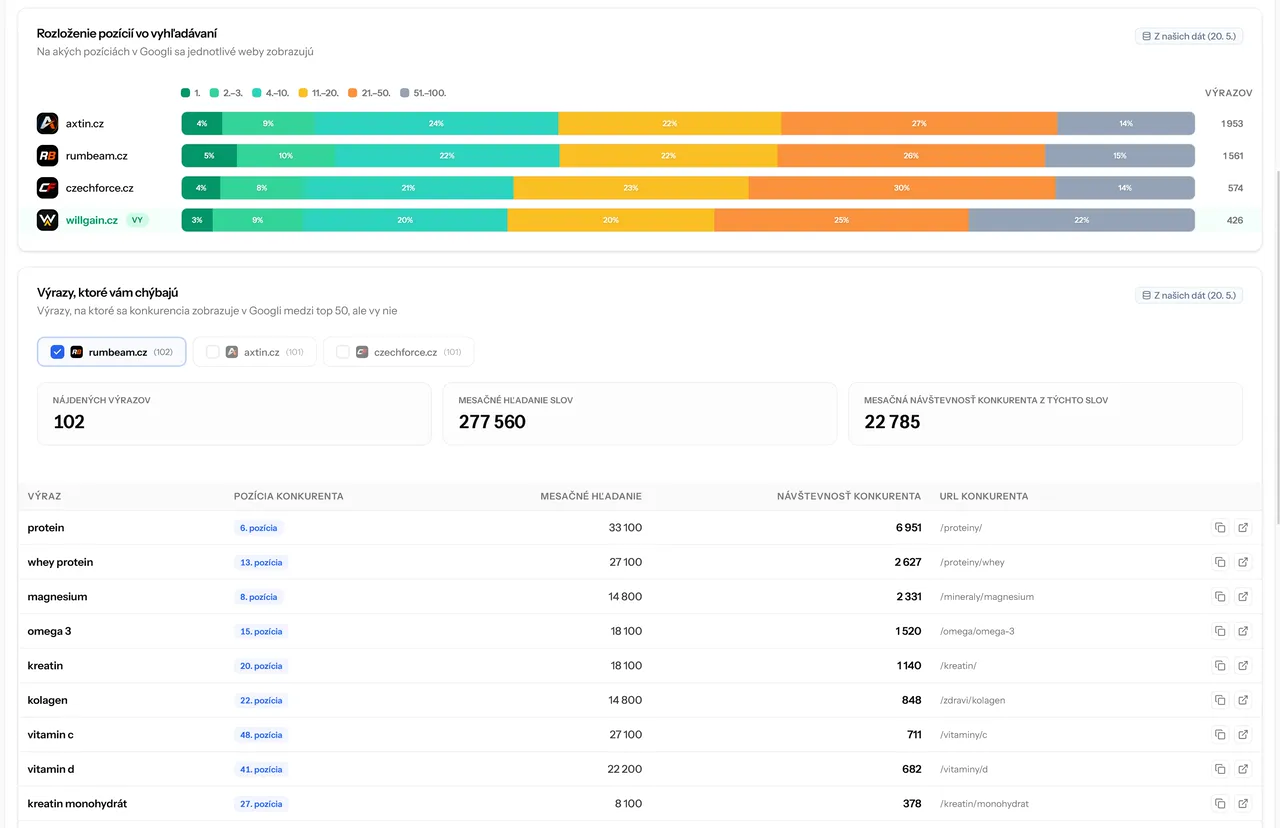
Task: Sort table by Pozícia konkurenta column
Action: pos(289,496)
